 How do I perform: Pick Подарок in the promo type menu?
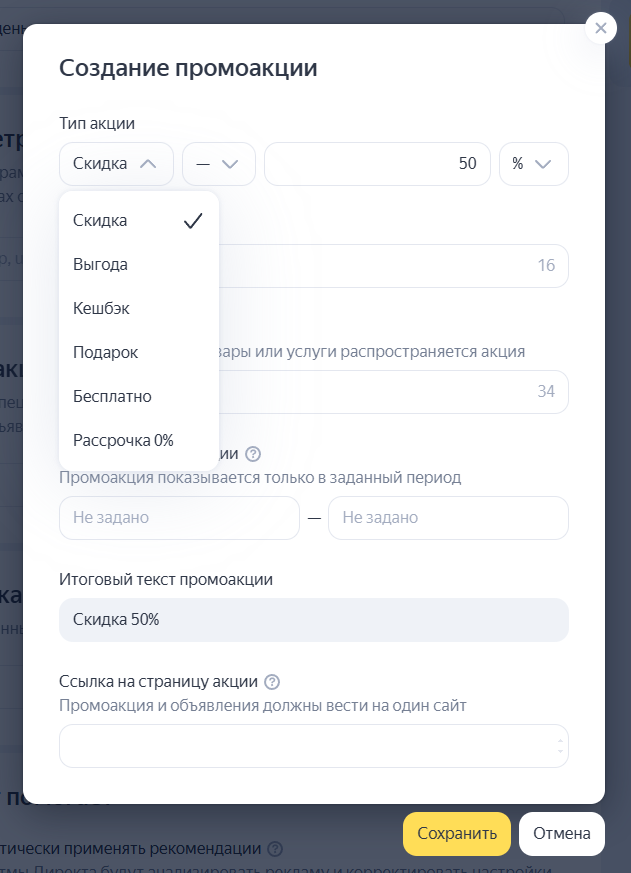(x=105, y=353)
